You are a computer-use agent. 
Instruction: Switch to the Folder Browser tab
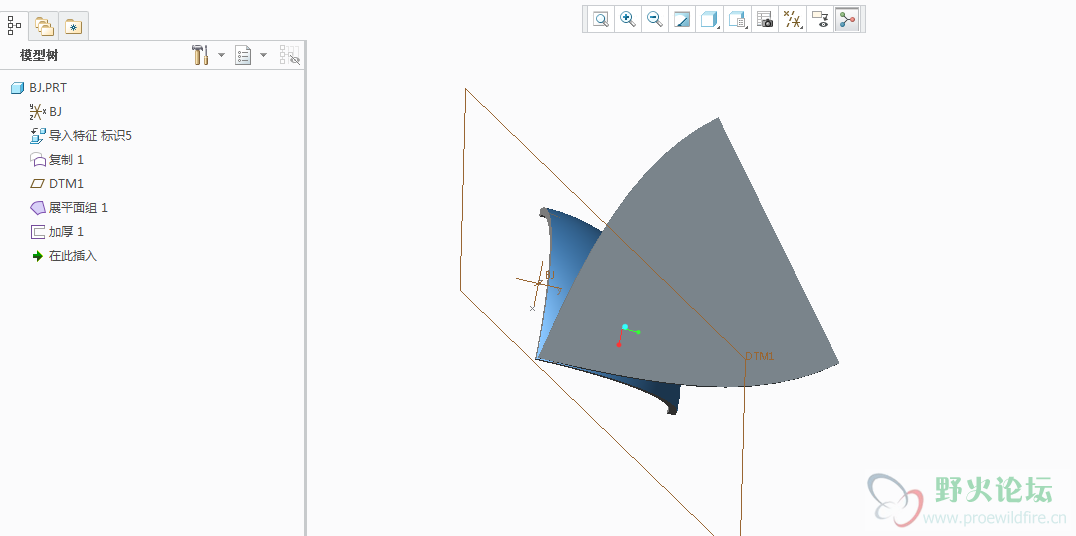(44, 26)
